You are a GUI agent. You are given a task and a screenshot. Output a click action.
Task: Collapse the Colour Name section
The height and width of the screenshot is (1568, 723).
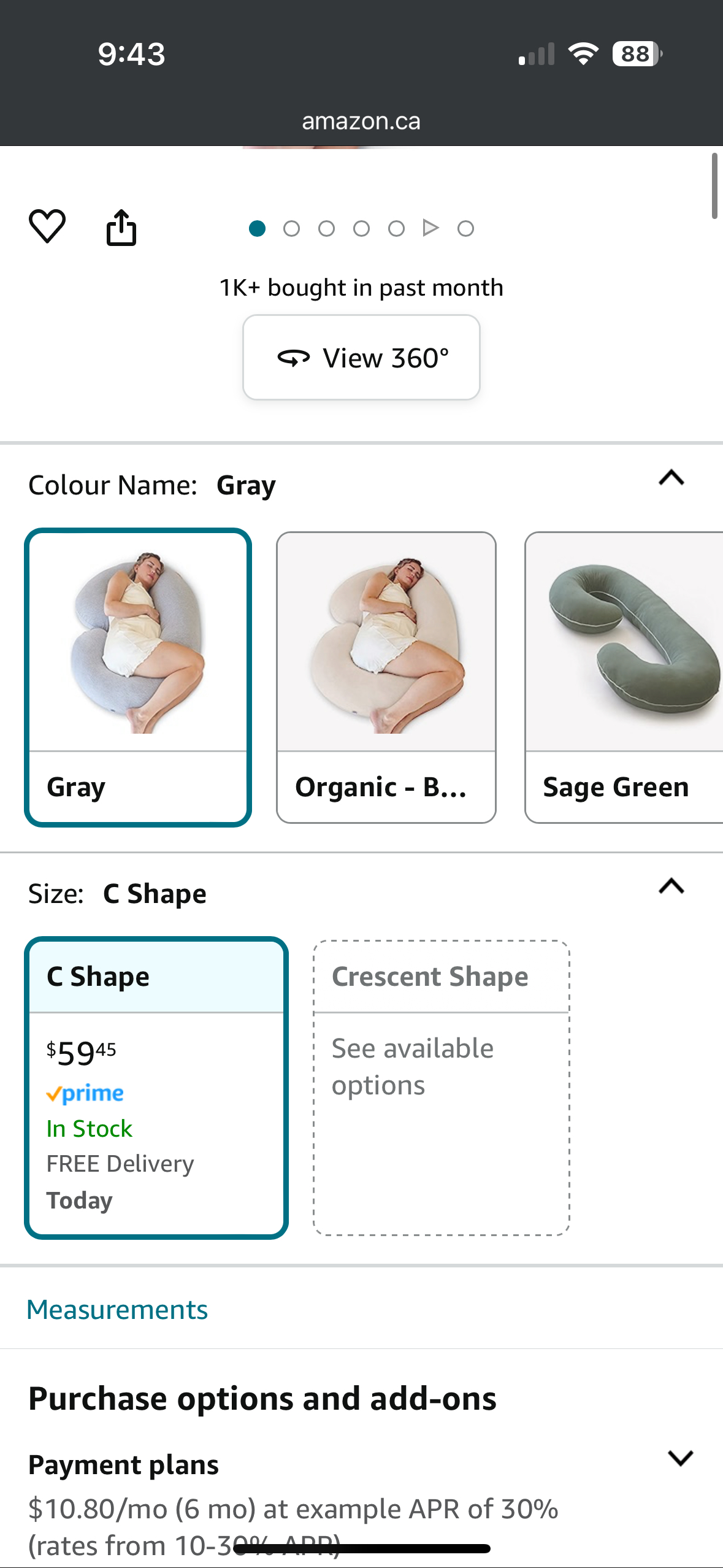coord(671,478)
